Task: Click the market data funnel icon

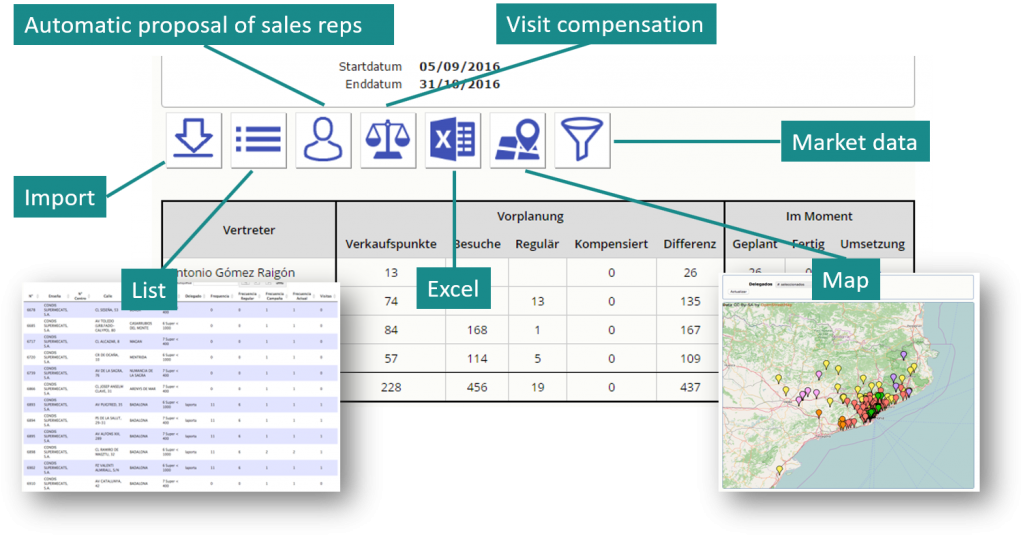Action: 582,140
